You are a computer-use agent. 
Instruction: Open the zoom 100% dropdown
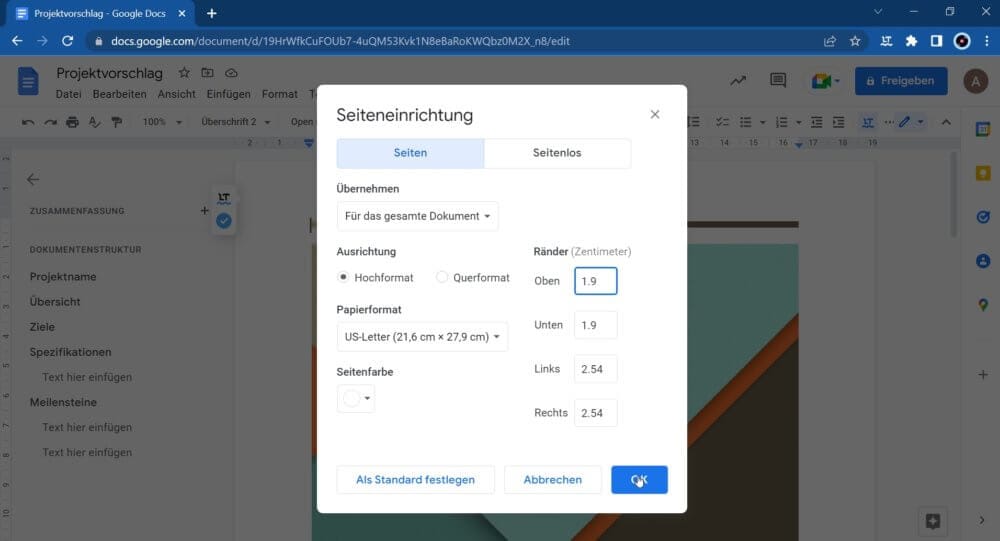pyautogui.click(x=162, y=122)
